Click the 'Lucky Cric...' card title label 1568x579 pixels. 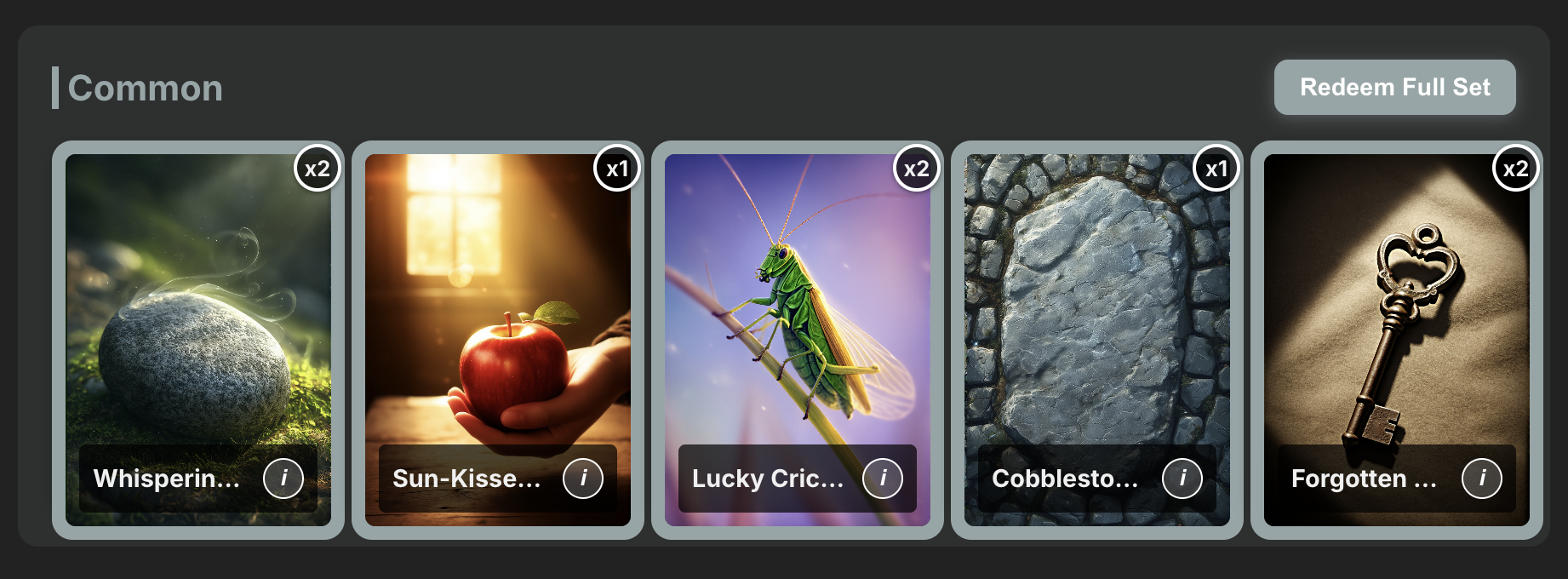pos(768,479)
